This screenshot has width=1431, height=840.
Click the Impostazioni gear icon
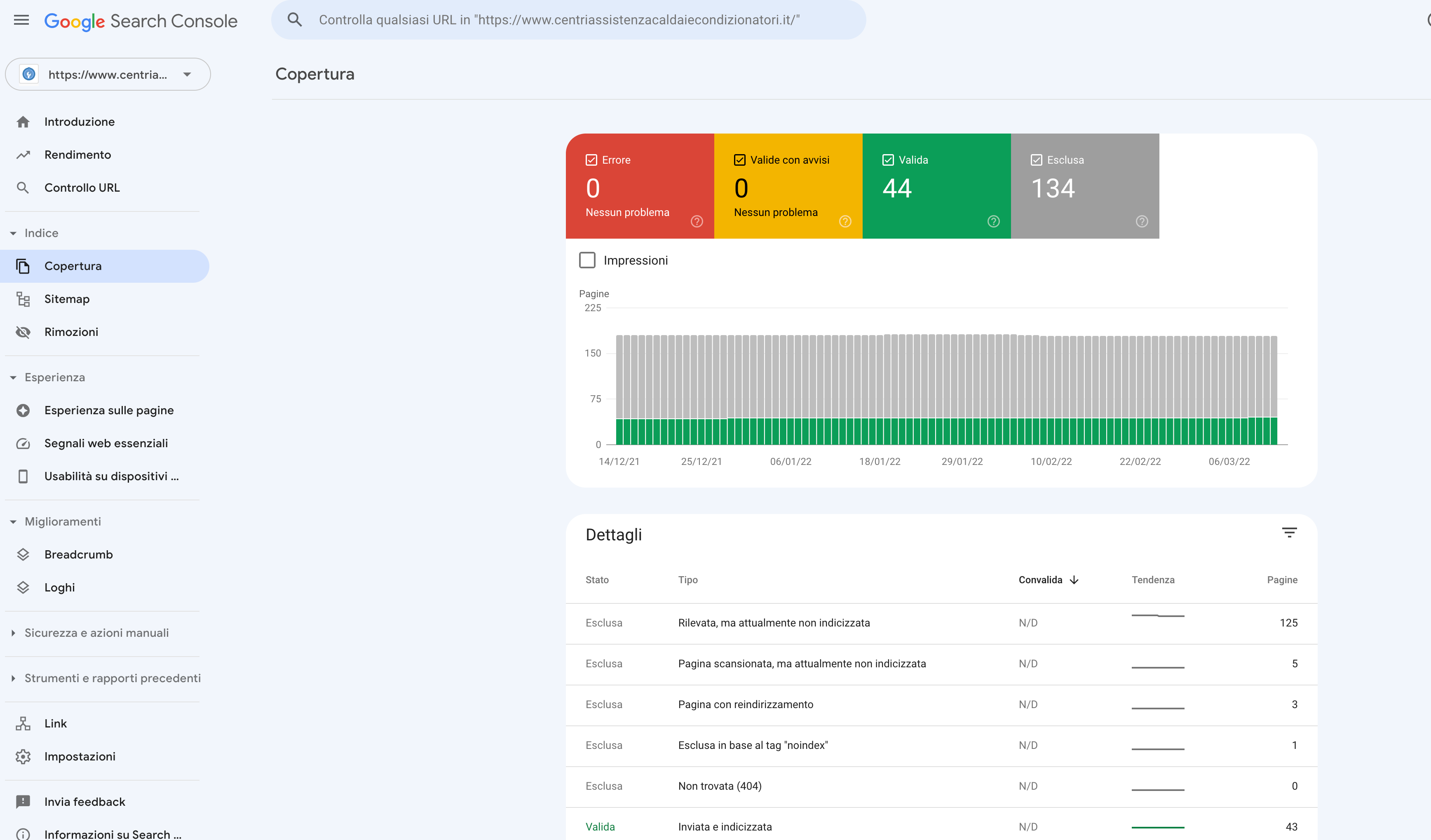(23, 756)
